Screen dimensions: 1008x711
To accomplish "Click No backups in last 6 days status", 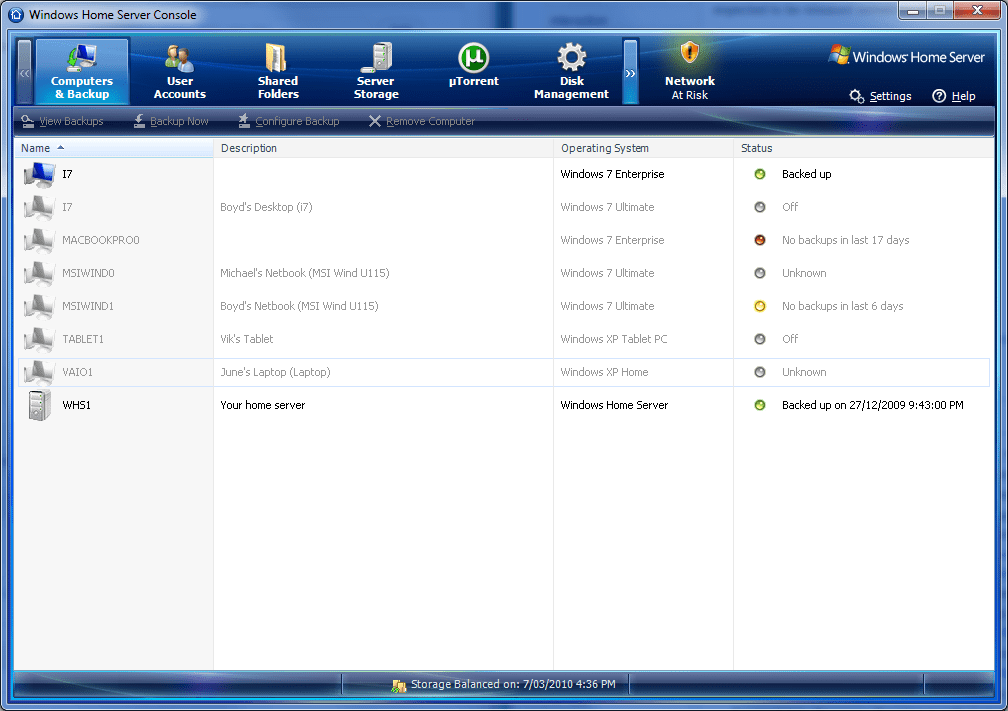I will 842,306.
